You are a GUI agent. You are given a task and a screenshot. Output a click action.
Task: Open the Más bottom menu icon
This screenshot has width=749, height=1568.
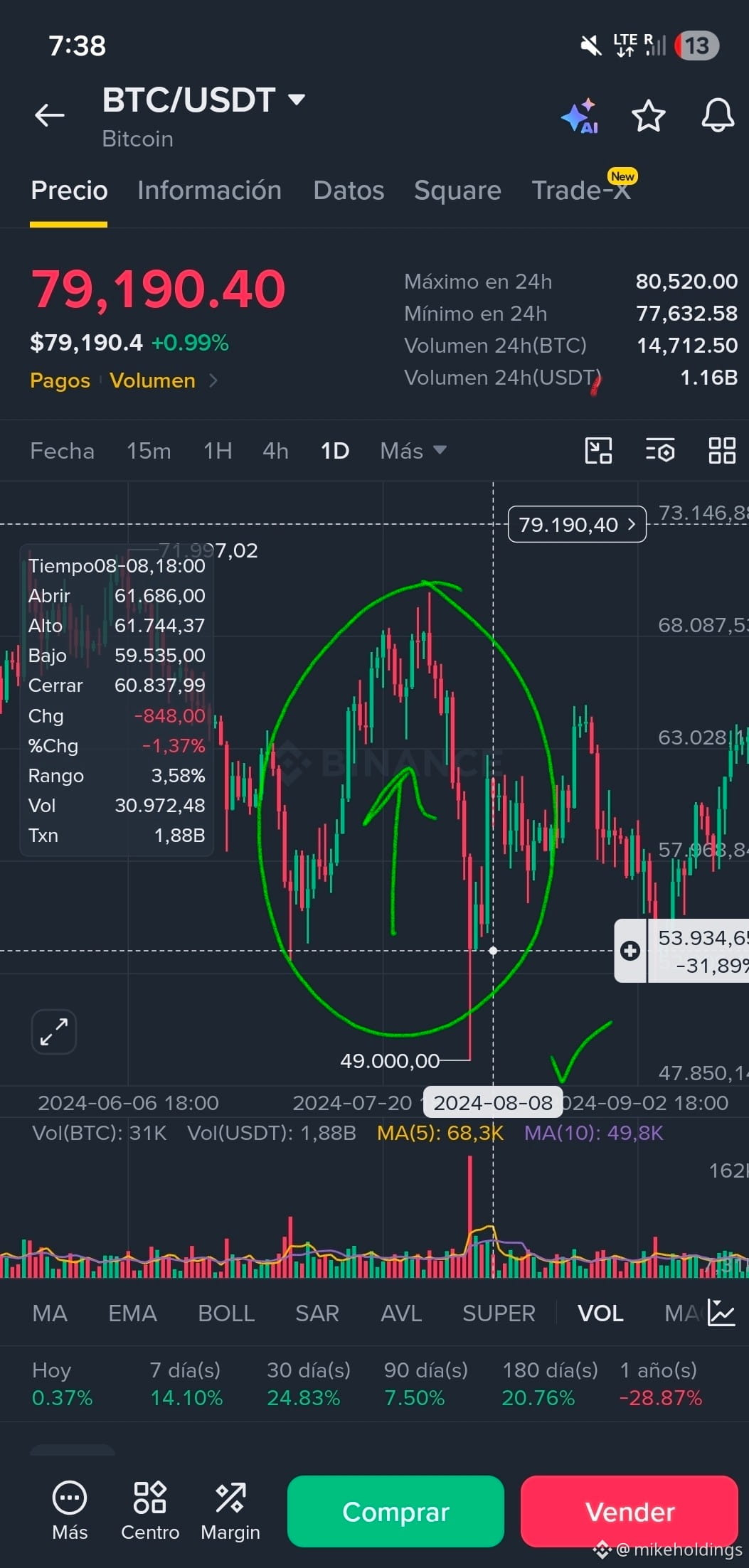[70, 1511]
